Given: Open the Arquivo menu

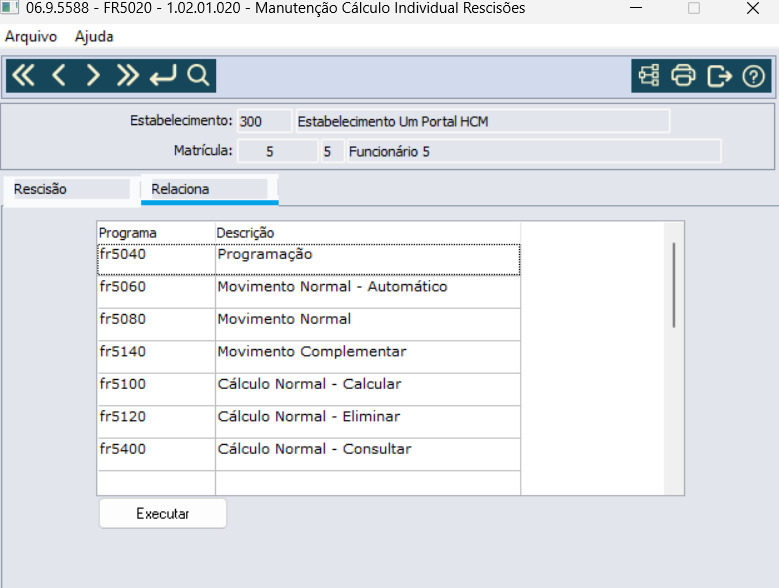Looking at the screenshot, I should [x=31, y=36].
